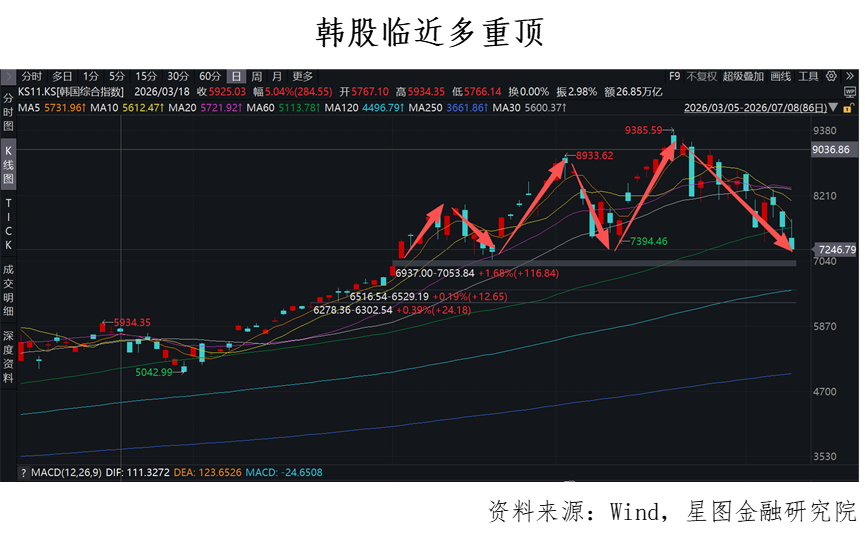
Task: Open the 更多 periods dropdown
Action: (x=302, y=76)
